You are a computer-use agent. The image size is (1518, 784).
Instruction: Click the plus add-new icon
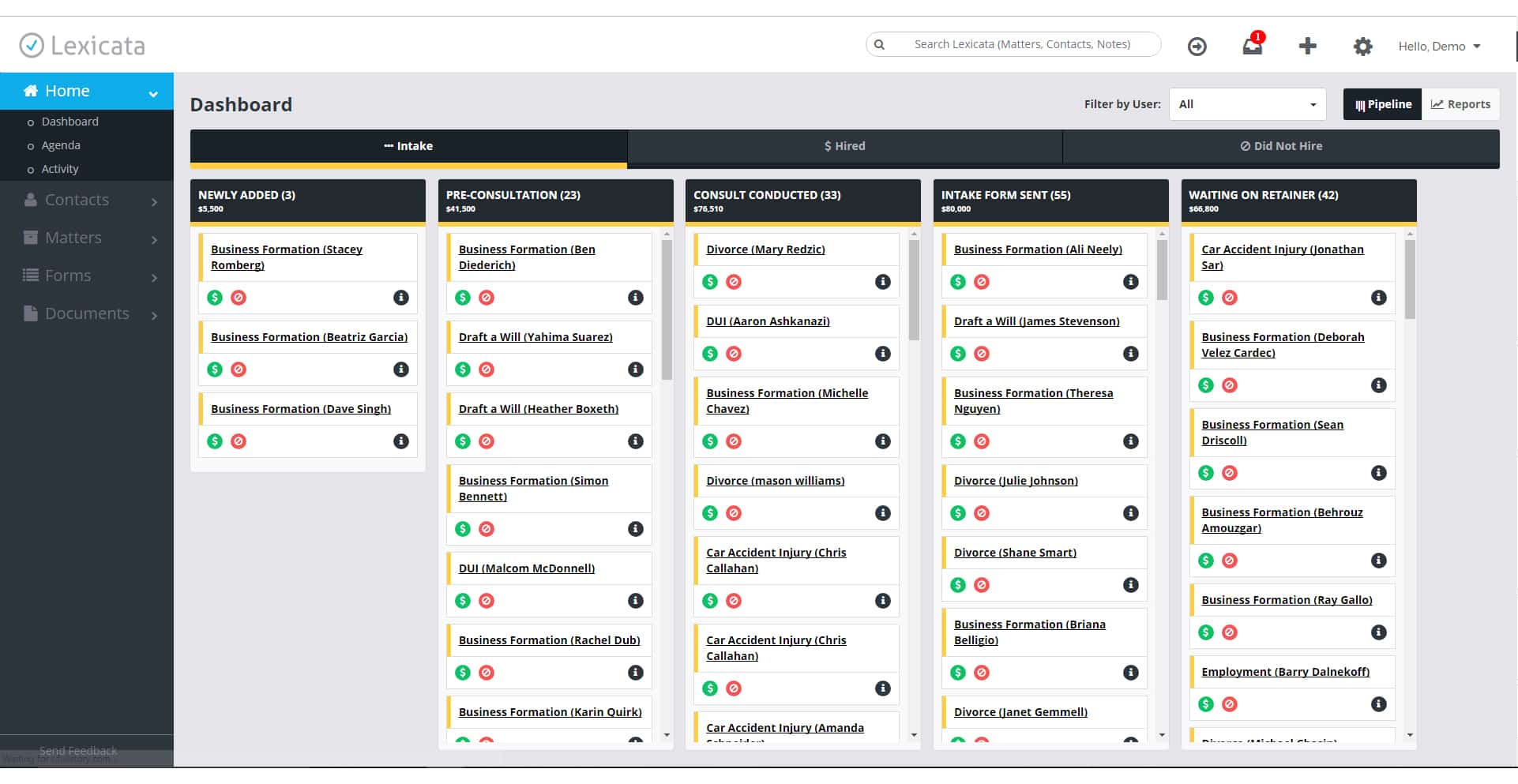click(1307, 46)
